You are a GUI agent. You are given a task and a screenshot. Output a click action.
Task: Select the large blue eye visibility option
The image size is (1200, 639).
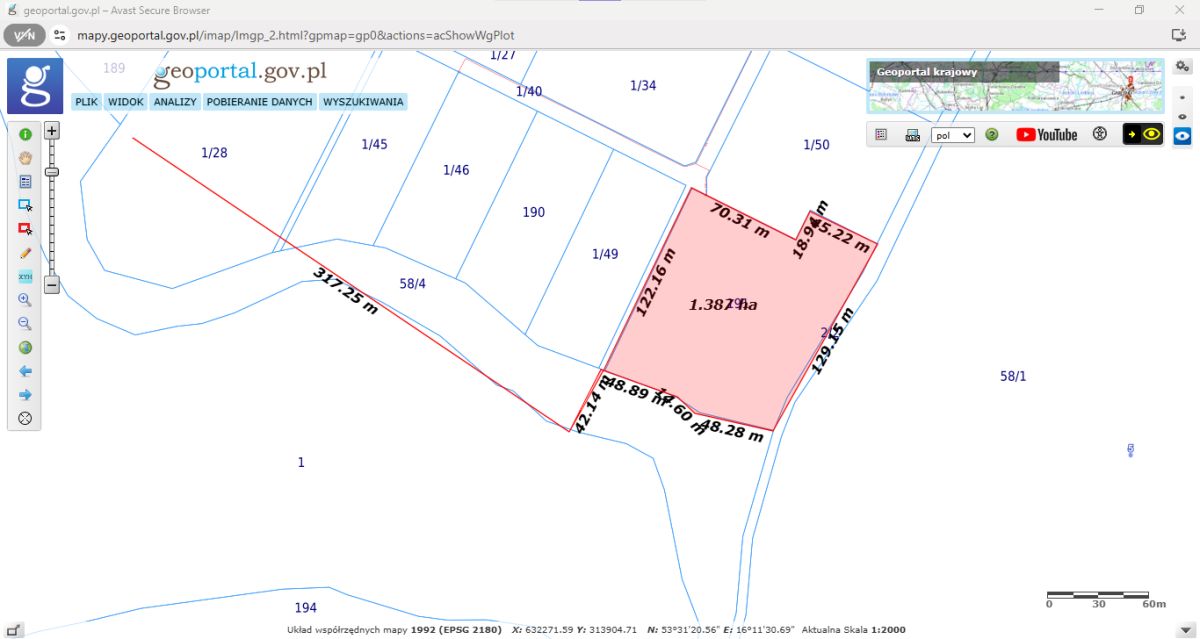1182,135
